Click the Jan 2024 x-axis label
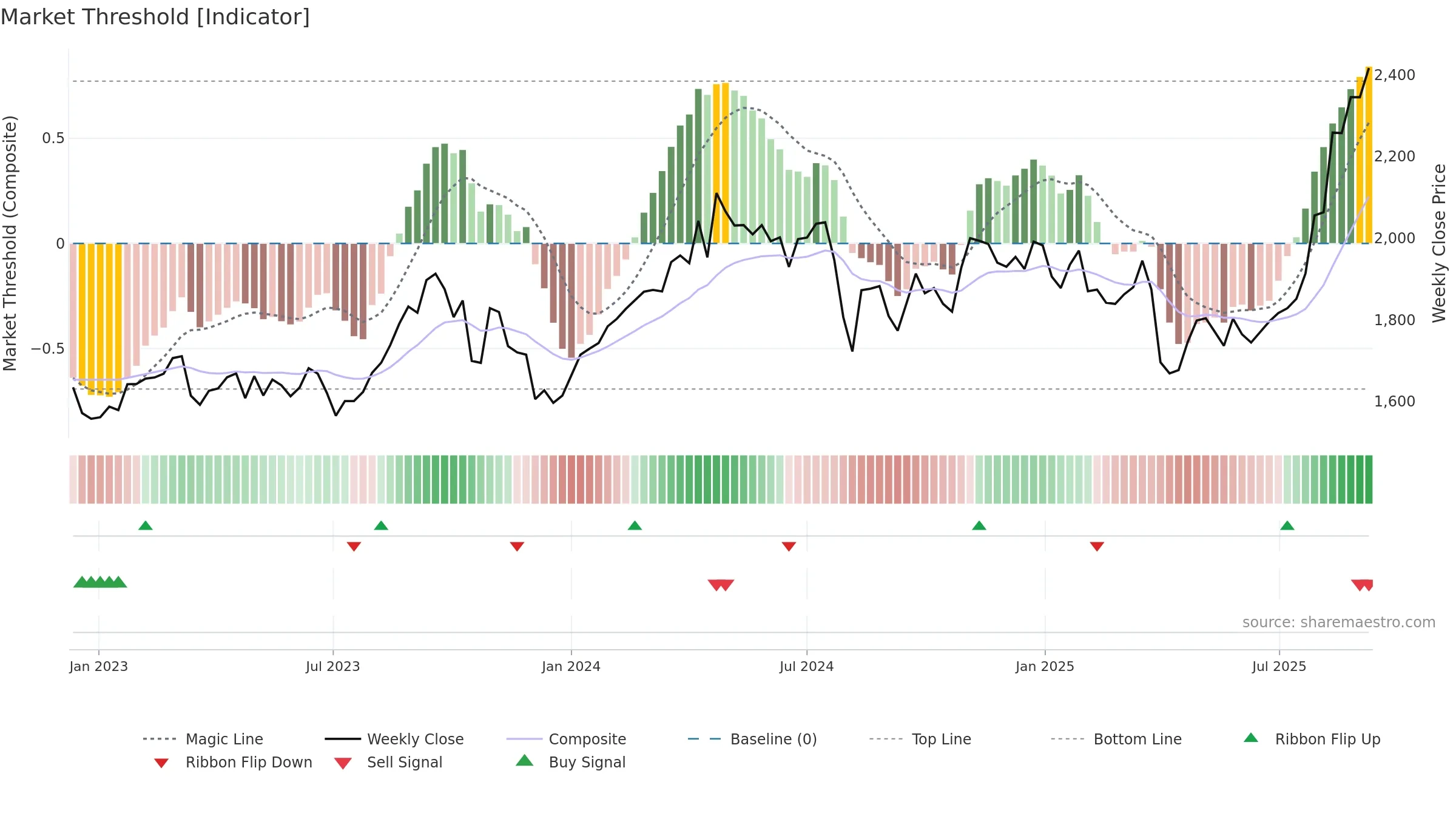 click(x=571, y=667)
